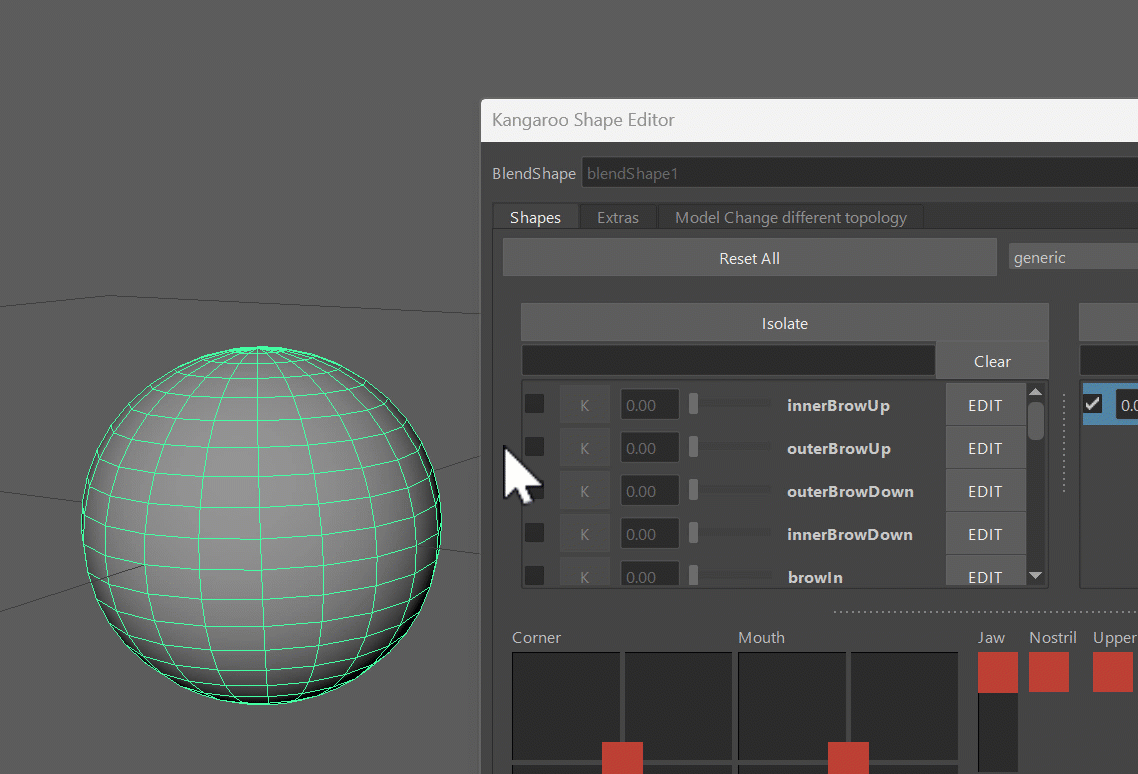The image size is (1138, 774).
Task: Click the red Jaw slider handle
Action: [997, 672]
